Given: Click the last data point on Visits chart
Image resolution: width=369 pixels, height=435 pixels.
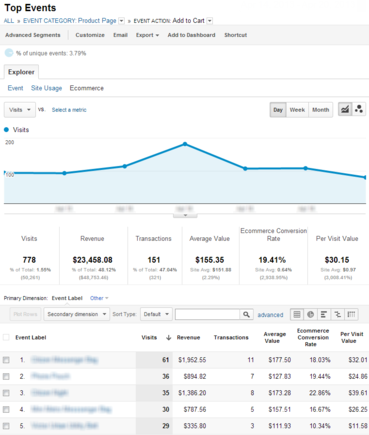Looking at the screenshot, I should coord(365,177).
